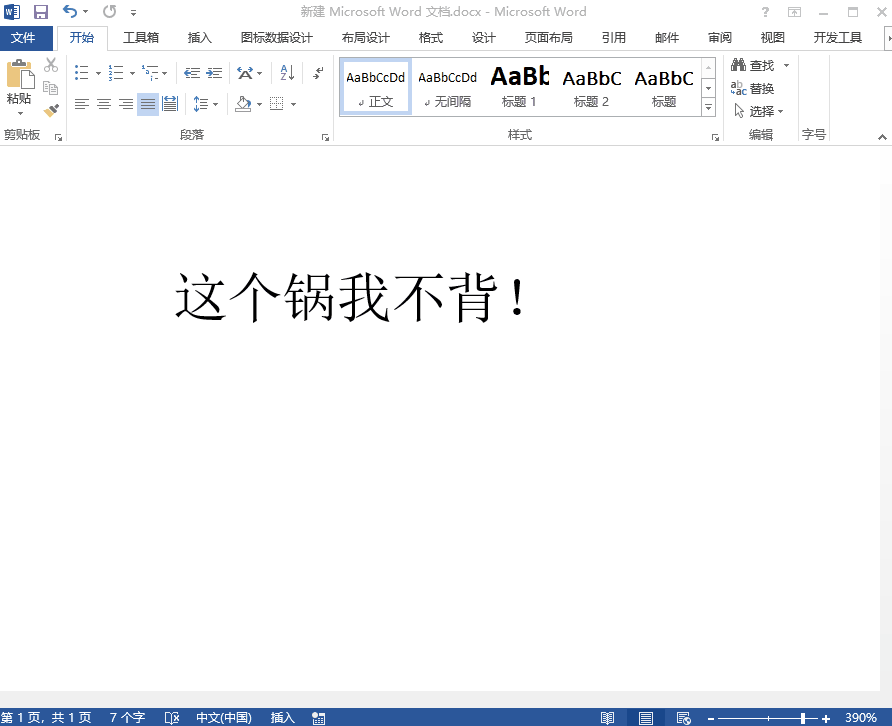Click the Find binoculars icon
Screen dimensions: 892x726
pos(739,65)
